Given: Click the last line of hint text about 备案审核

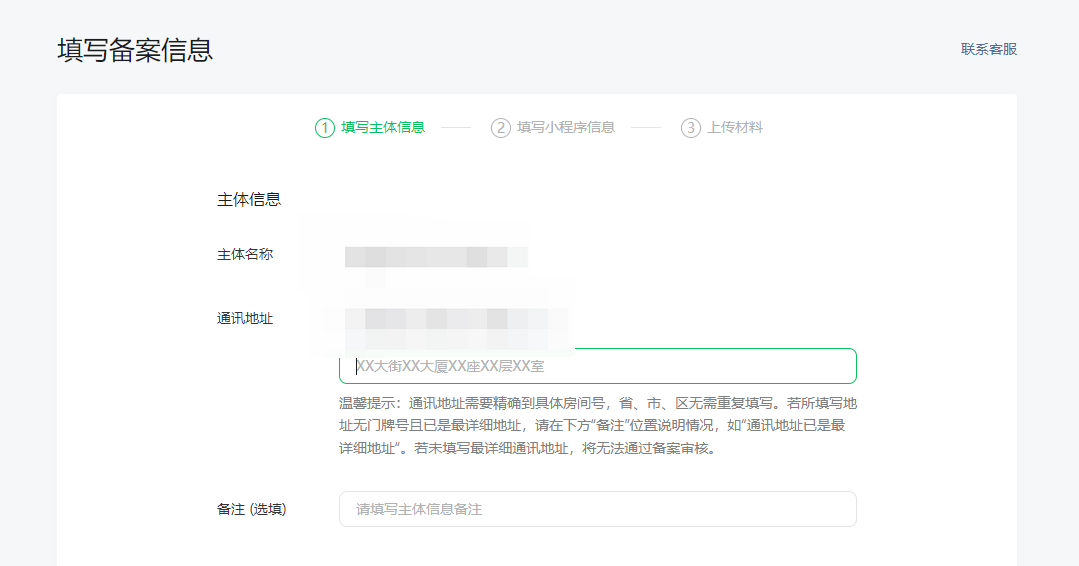Looking at the screenshot, I should 530,449.
